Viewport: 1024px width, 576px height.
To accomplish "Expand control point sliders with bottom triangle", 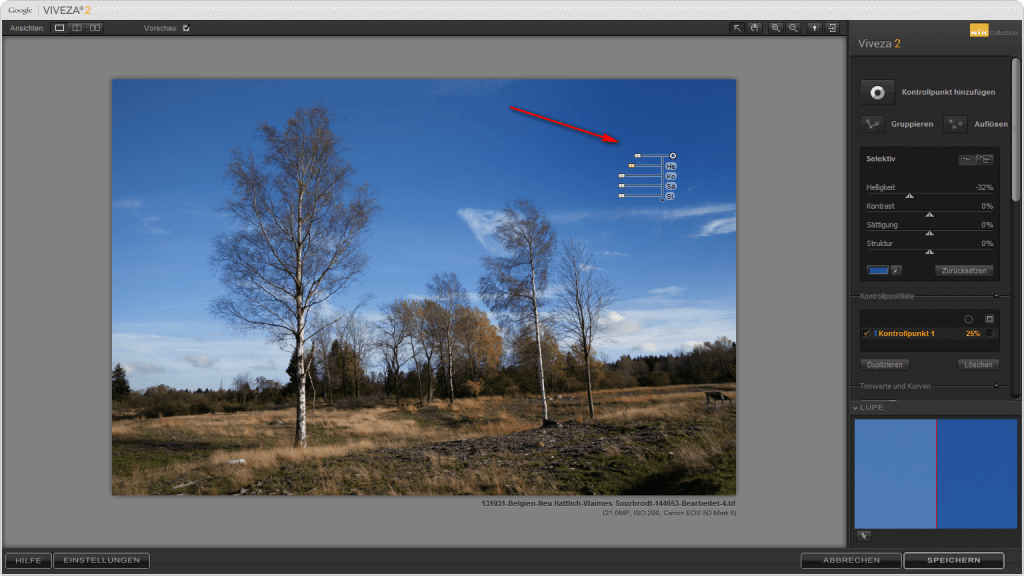I will [x=662, y=201].
